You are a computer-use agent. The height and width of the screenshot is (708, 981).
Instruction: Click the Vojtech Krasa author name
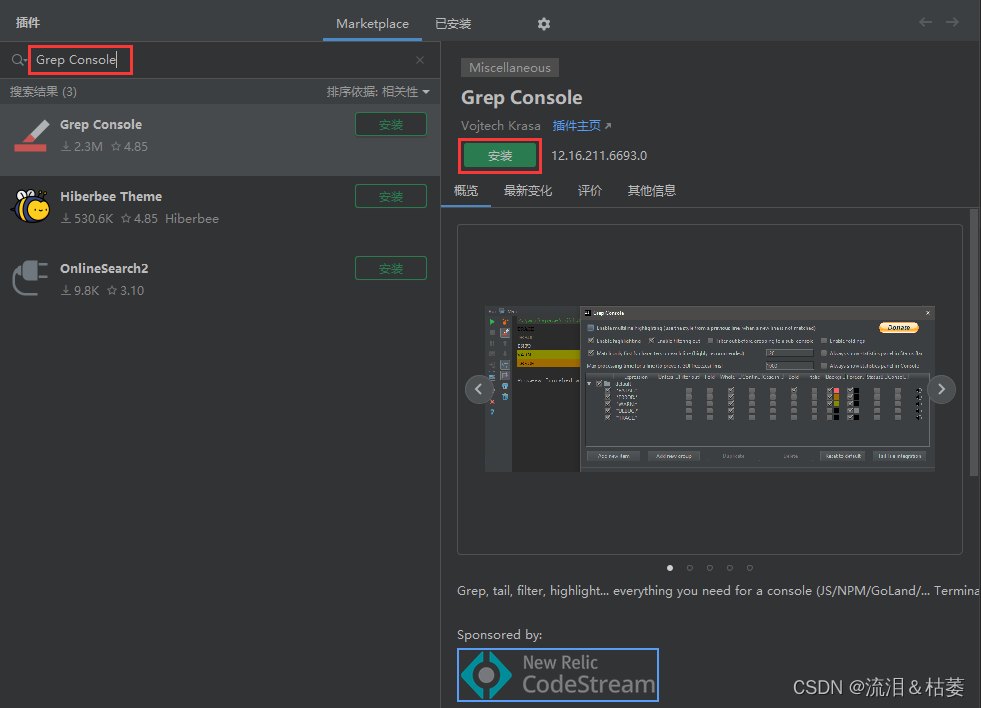tap(501, 126)
